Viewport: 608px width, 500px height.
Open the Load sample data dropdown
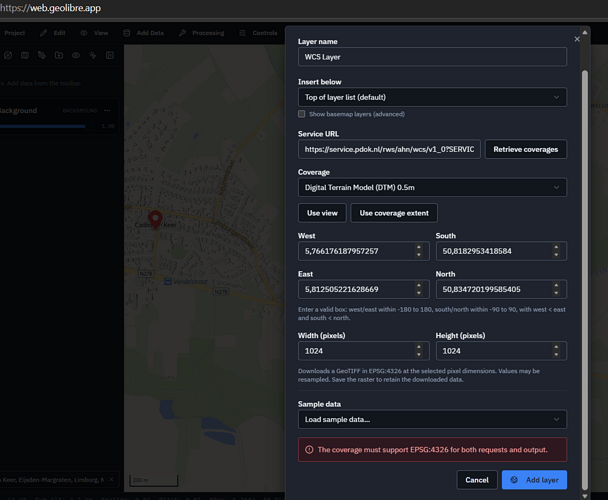pos(432,419)
